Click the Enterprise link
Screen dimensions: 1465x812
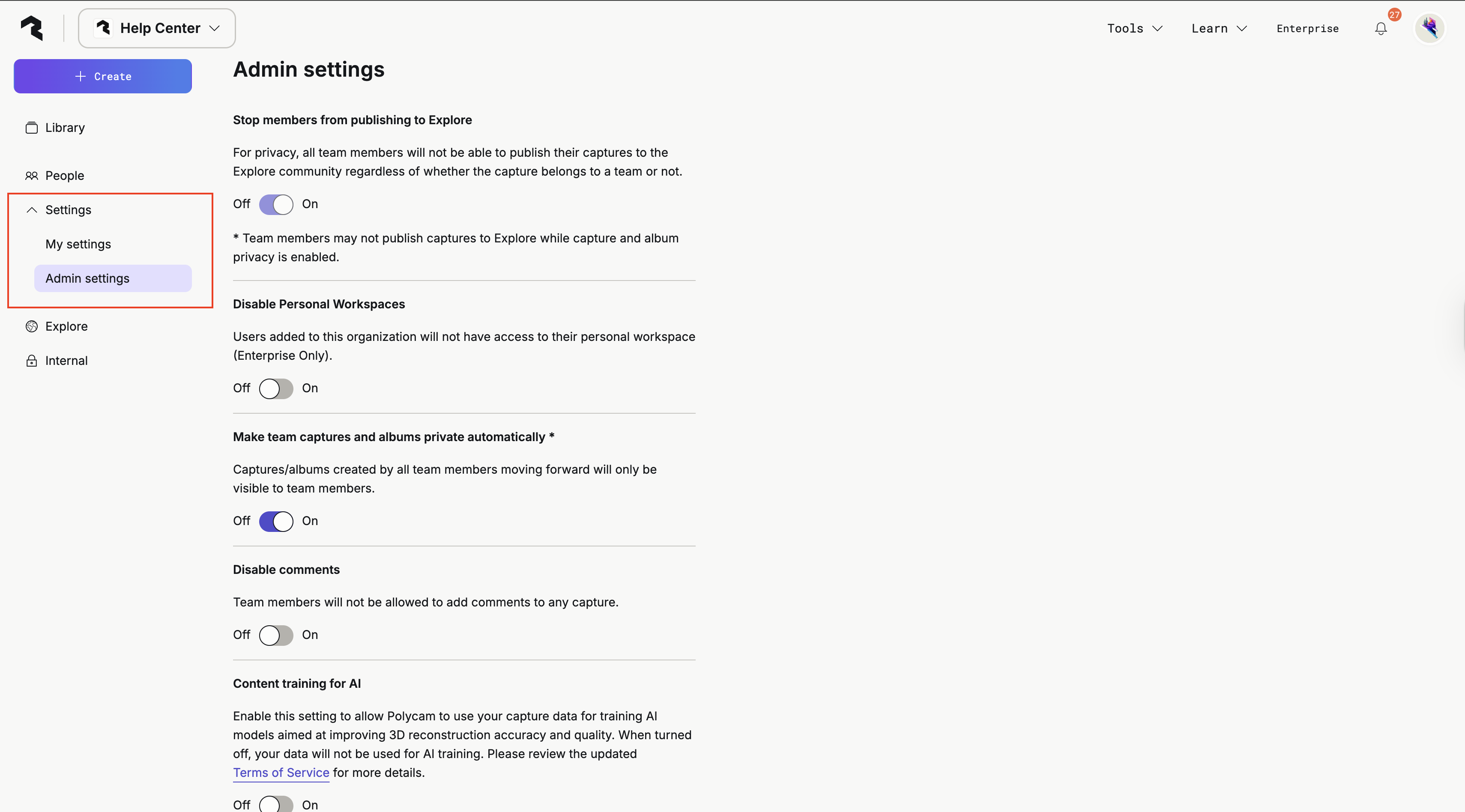click(x=1307, y=28)
